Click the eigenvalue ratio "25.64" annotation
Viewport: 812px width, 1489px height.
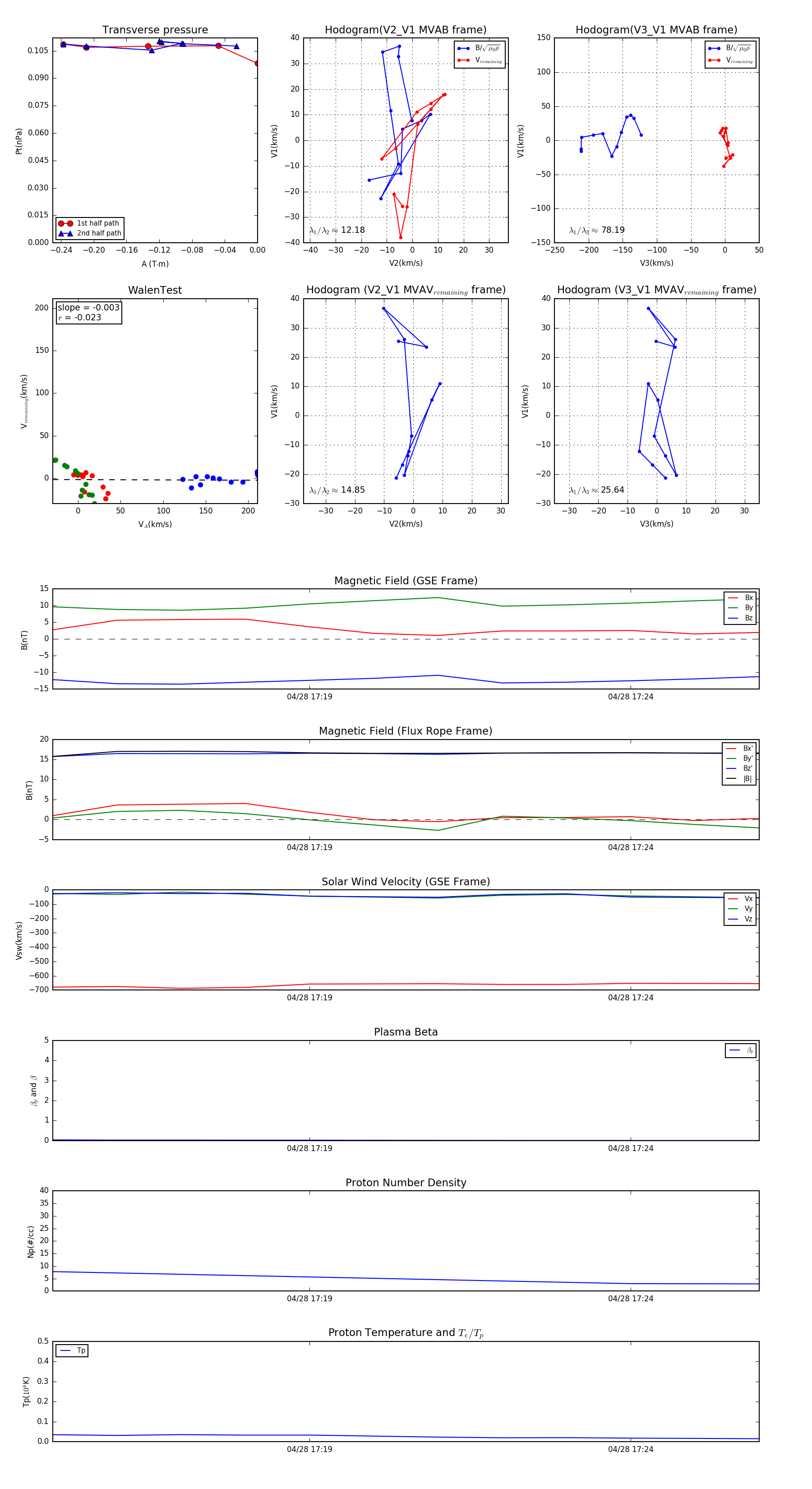coord(596,490)
